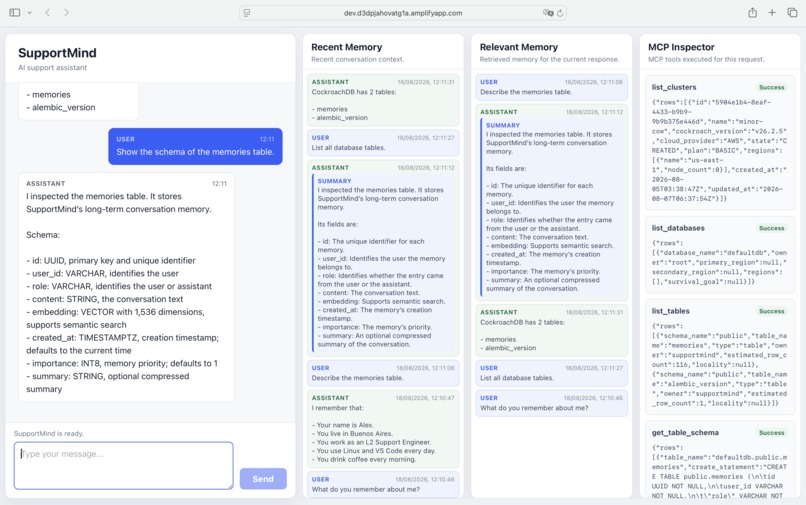Click the address bar URL field
Viewport: 806px width, 505px height.
coord(402,13)
